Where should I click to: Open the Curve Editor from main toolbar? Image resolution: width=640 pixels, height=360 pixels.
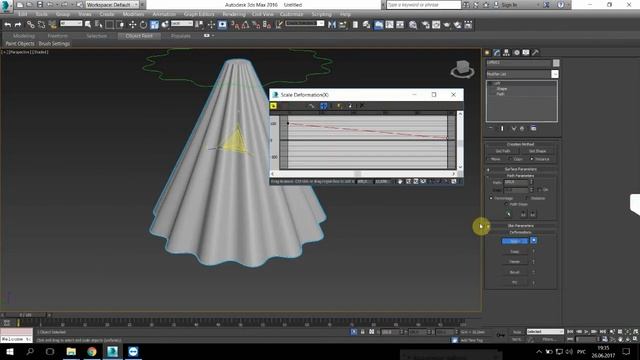tap(390, 25)
